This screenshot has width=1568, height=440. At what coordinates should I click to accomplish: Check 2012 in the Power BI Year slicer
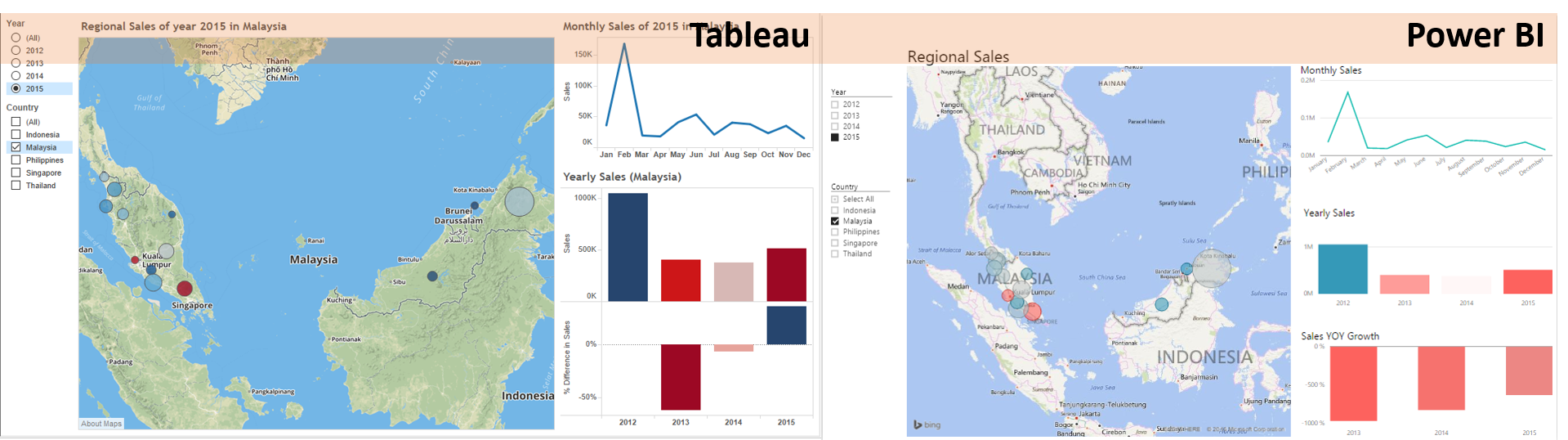click(835, 104)
